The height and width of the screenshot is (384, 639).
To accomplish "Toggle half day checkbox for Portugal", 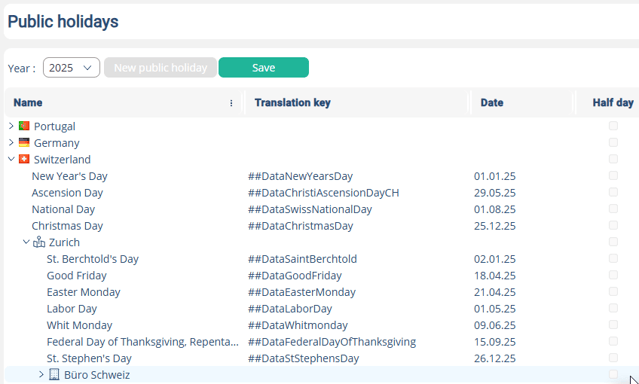I will [613, 126].
